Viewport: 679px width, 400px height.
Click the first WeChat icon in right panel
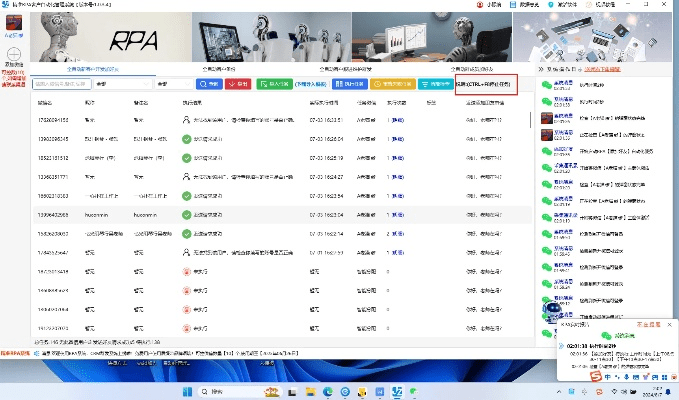pos(546,86)
